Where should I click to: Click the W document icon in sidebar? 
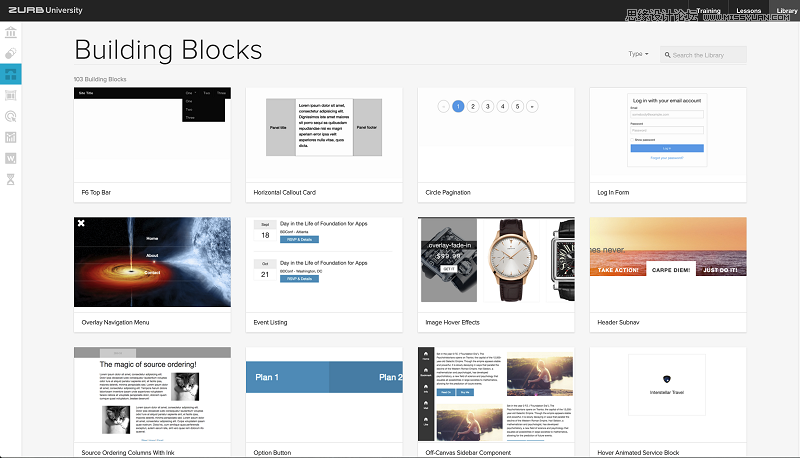(10, 158)
